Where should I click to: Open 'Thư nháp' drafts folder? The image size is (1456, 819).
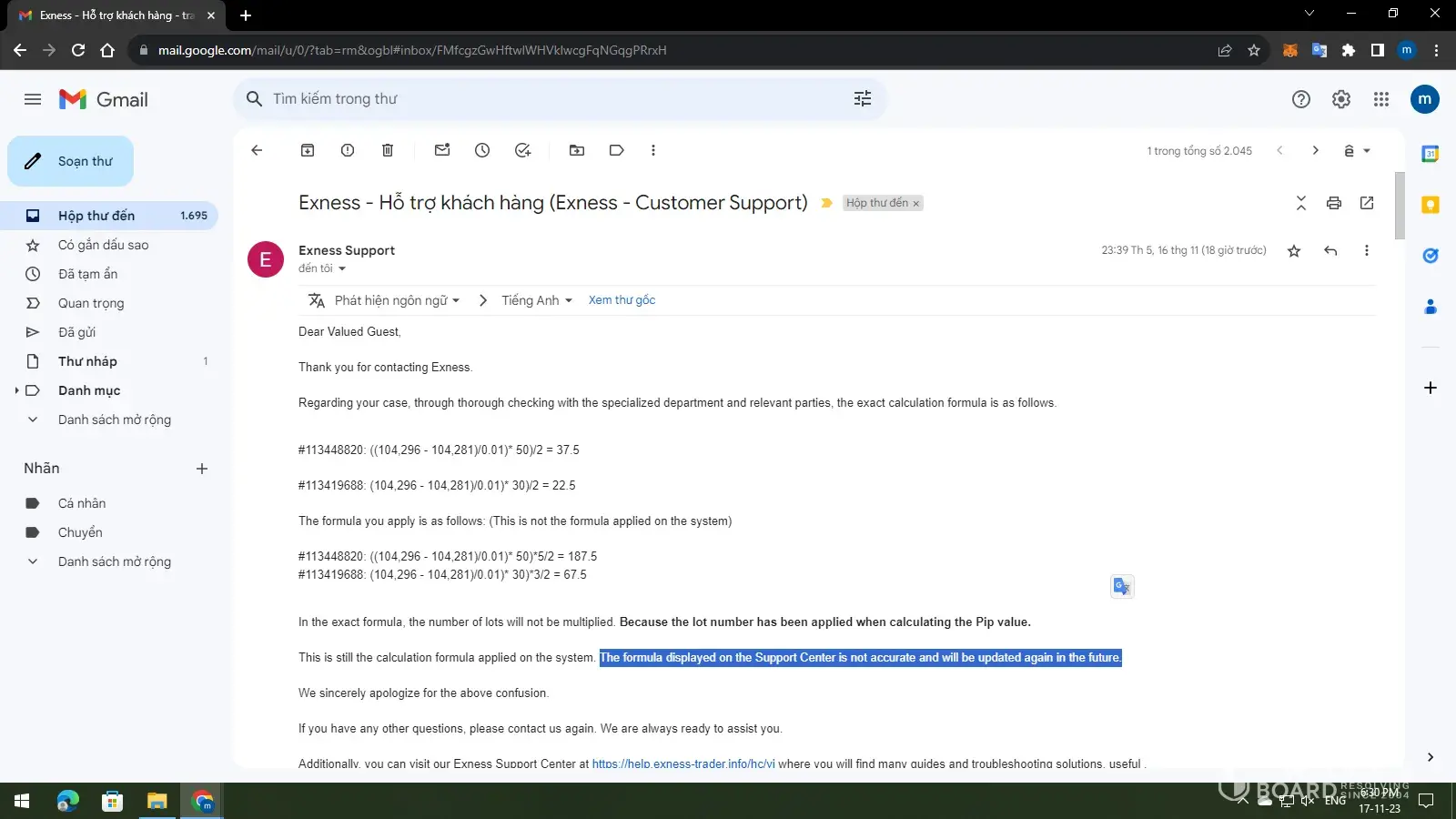[x=109, y=361]
